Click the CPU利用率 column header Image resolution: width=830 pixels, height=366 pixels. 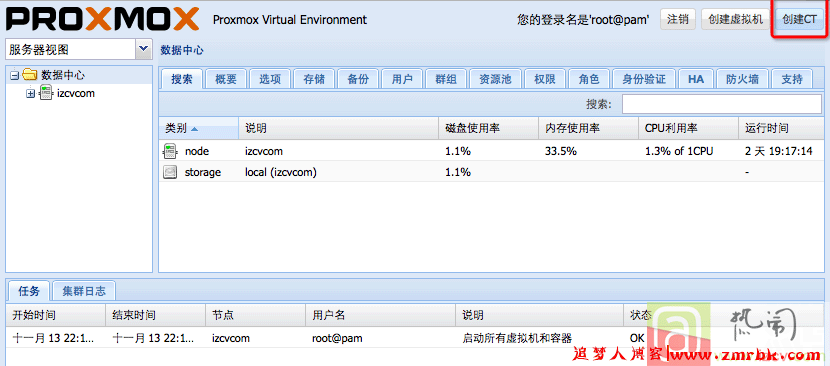click(x=688, y=128)
